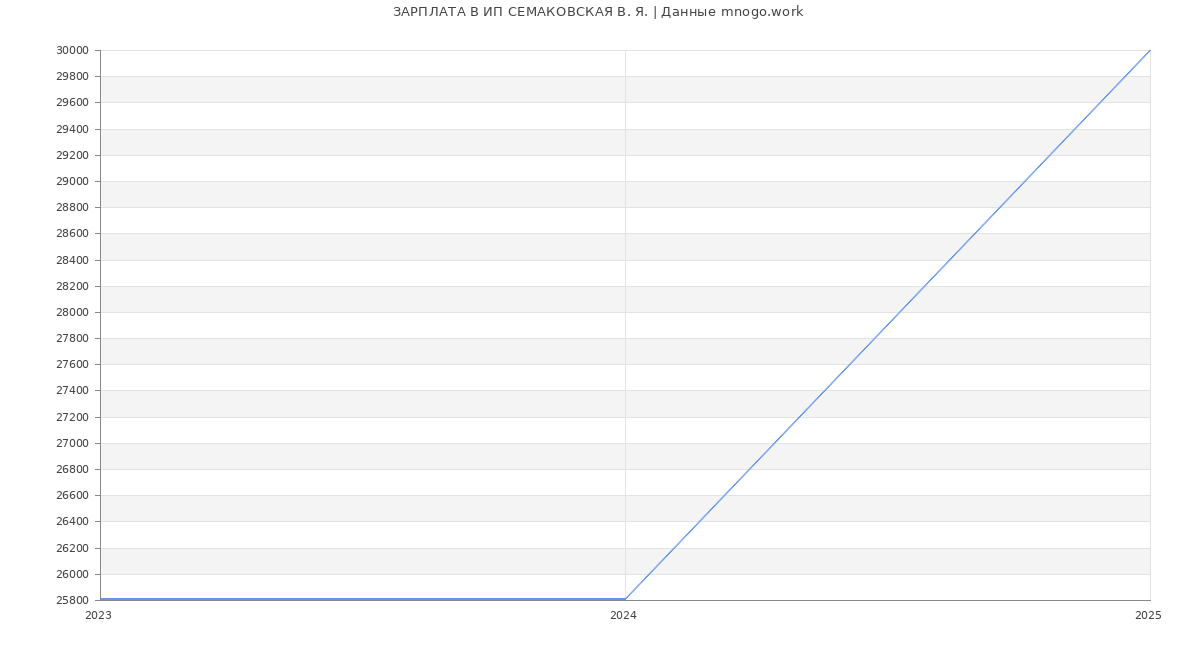Click the 26200 y-axis label

point(72,549)
